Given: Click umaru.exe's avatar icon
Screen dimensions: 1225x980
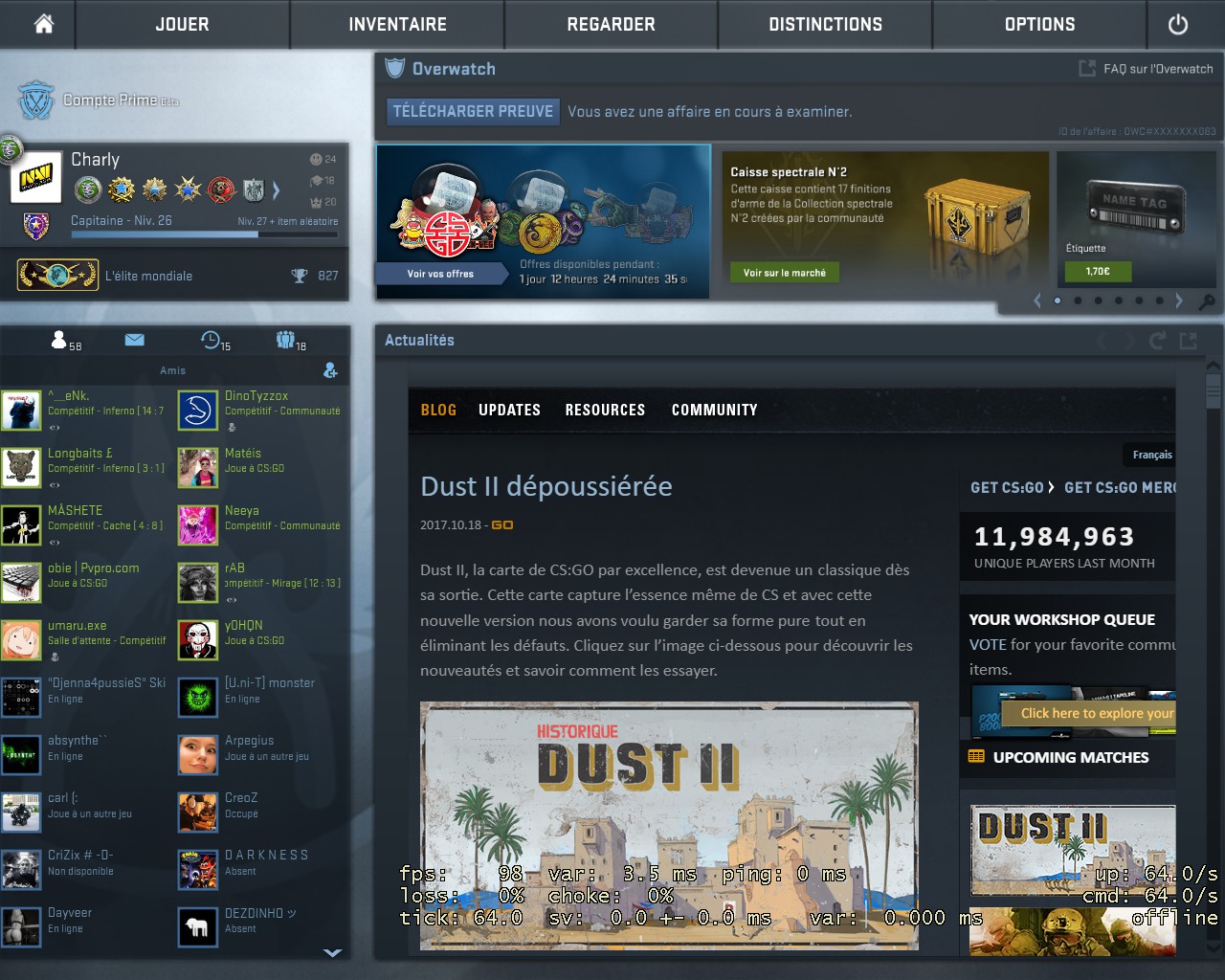Looking at the screenshot, I should tap(21, 640).
